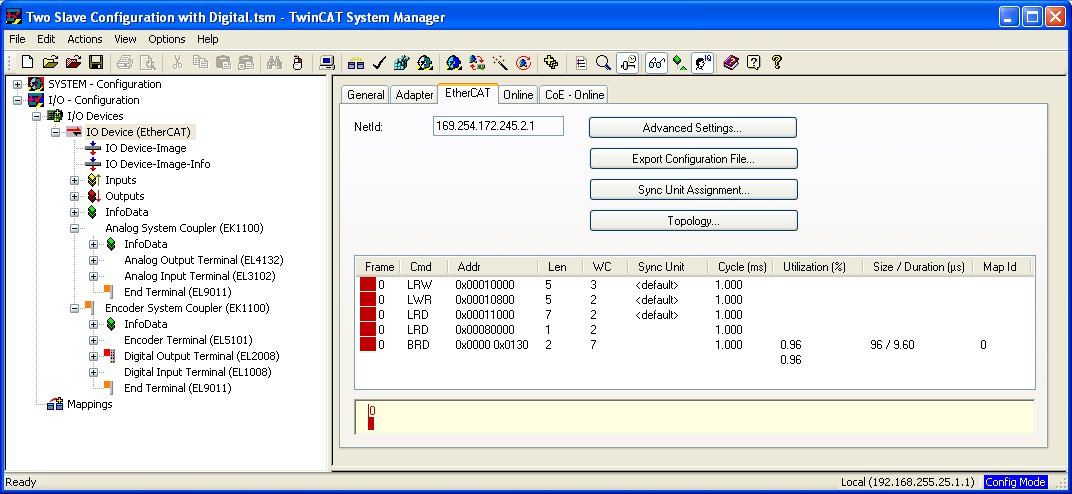Click the binoculars Find icon
The height and width of the screenshot is (494, 1072).
275,62
